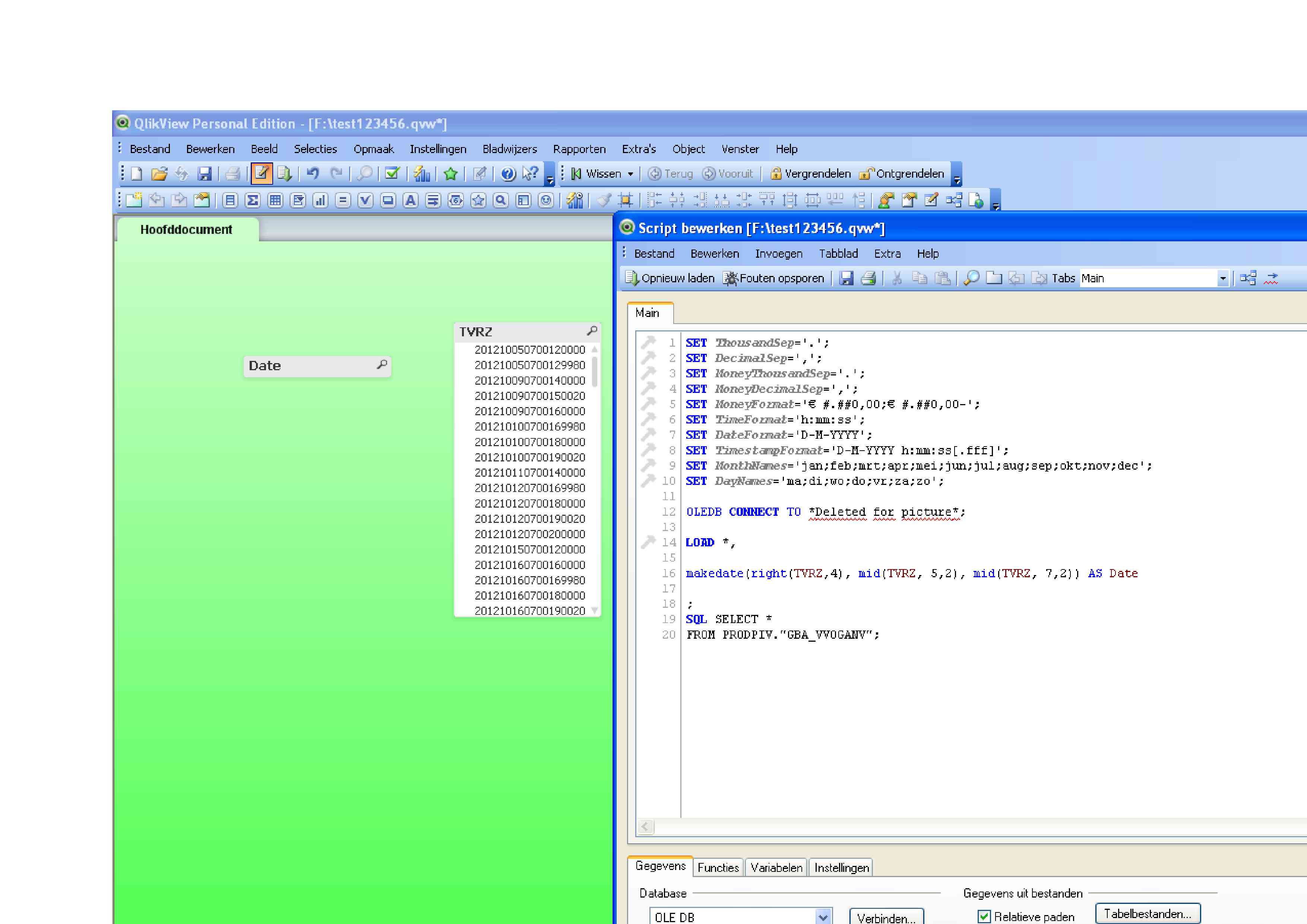
Task: Toggle the Relatieve paden checkbox
Action: click(x=984, y=917)
